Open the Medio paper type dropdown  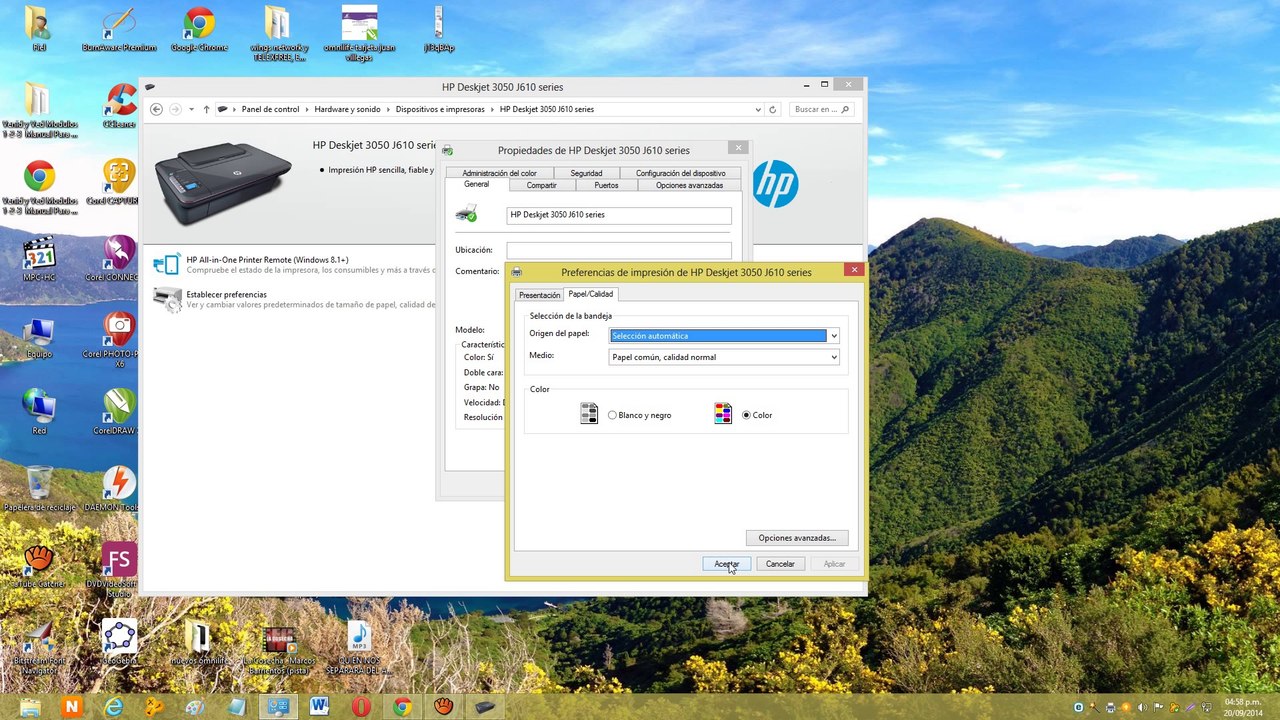tap(724, 357)
